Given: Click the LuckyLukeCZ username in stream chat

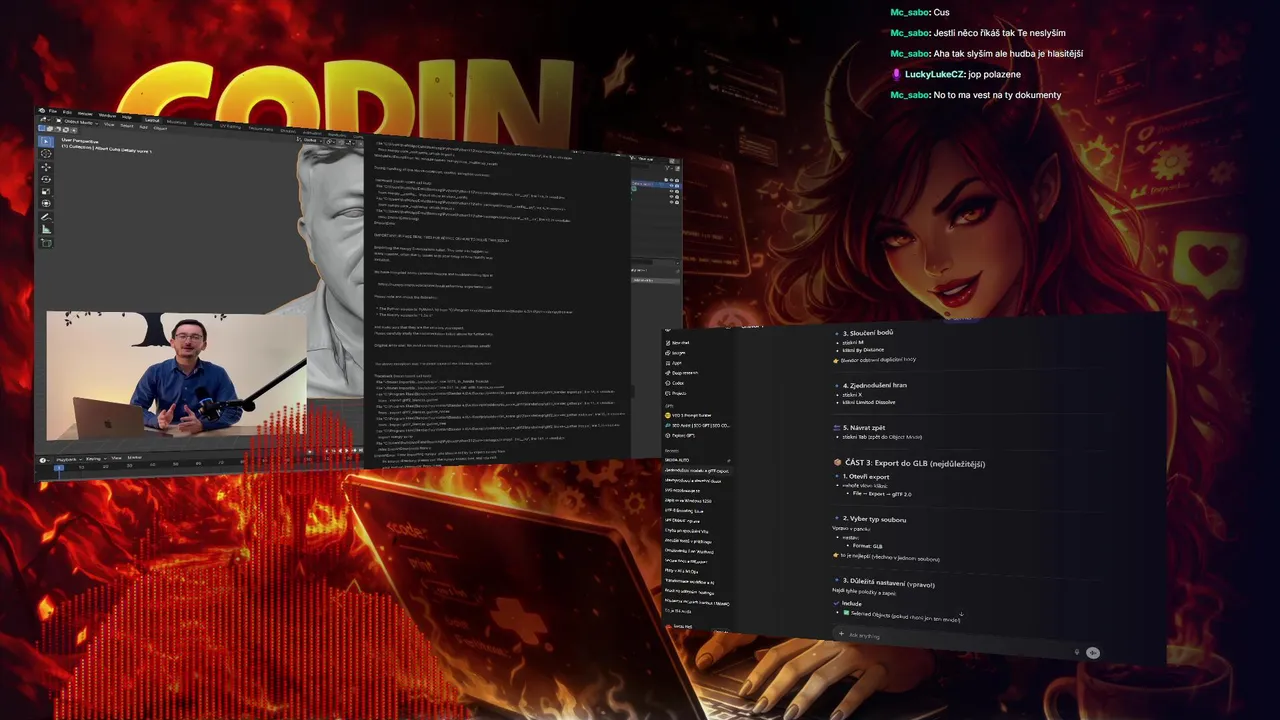Looking at the screenshot, I should coord(935,74).
